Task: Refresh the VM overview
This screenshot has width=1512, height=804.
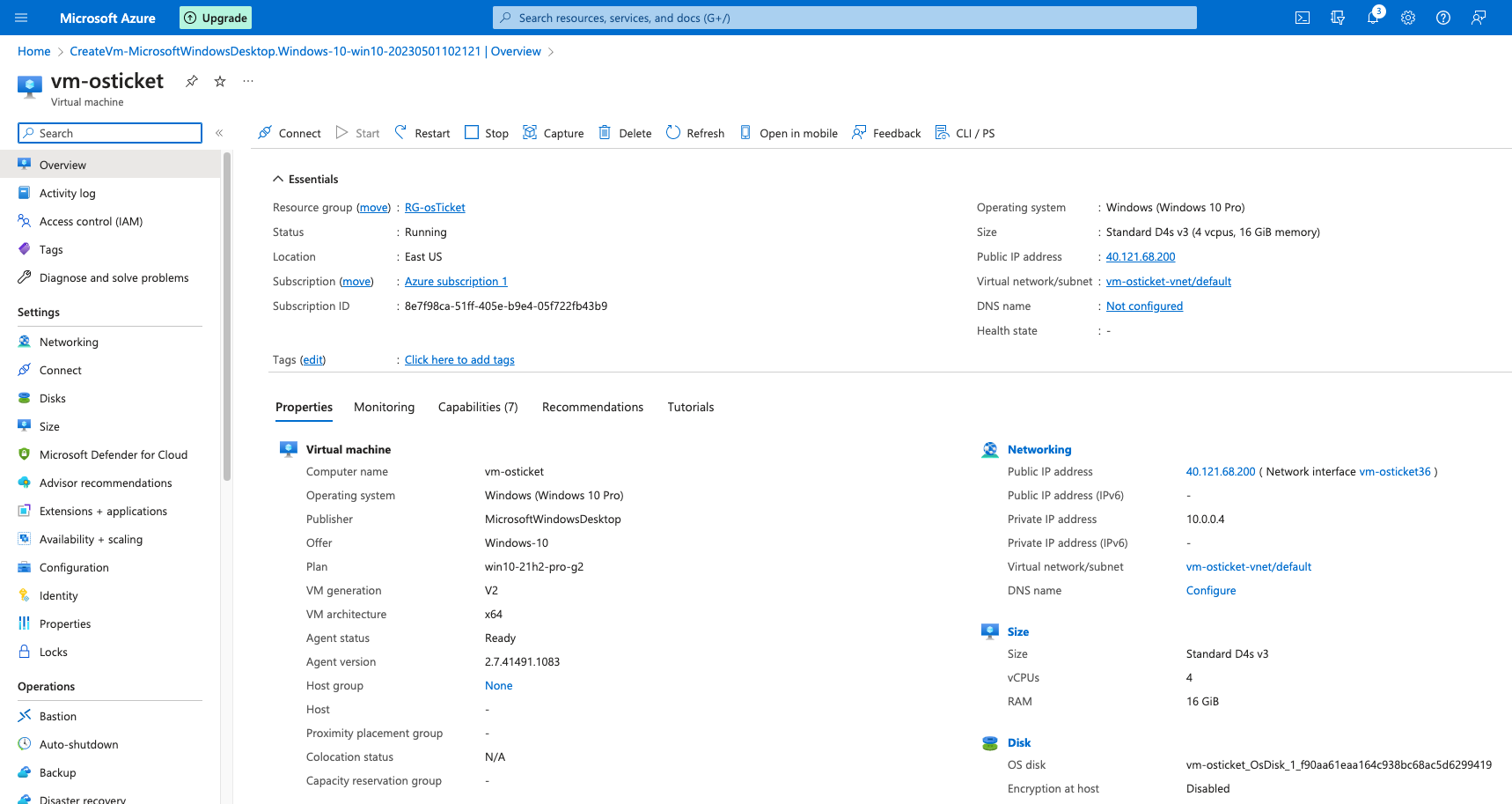Action: [x=694, y=132]
